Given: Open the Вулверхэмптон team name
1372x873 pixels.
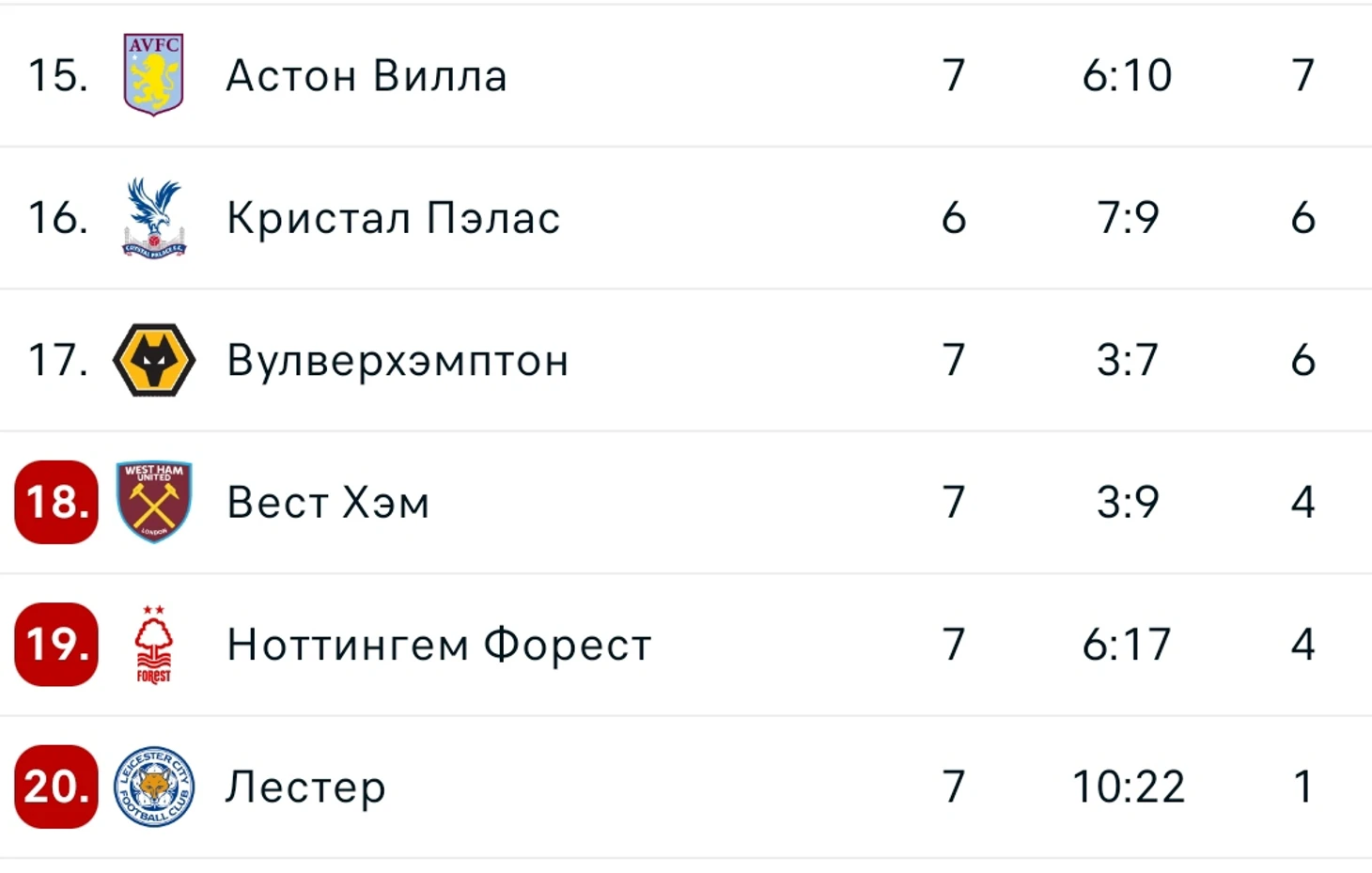Looking at the screenshot, I should pos(398,362).
